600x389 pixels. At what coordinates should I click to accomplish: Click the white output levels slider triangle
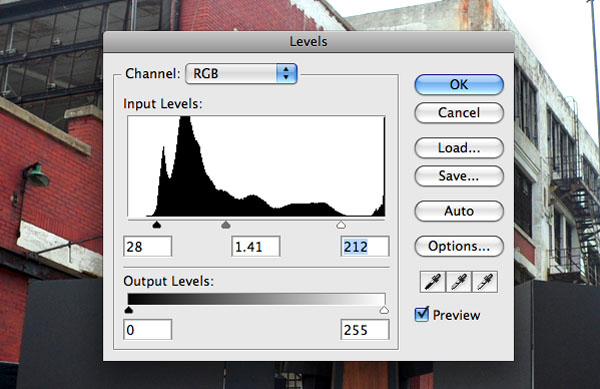tap(384, 309)
